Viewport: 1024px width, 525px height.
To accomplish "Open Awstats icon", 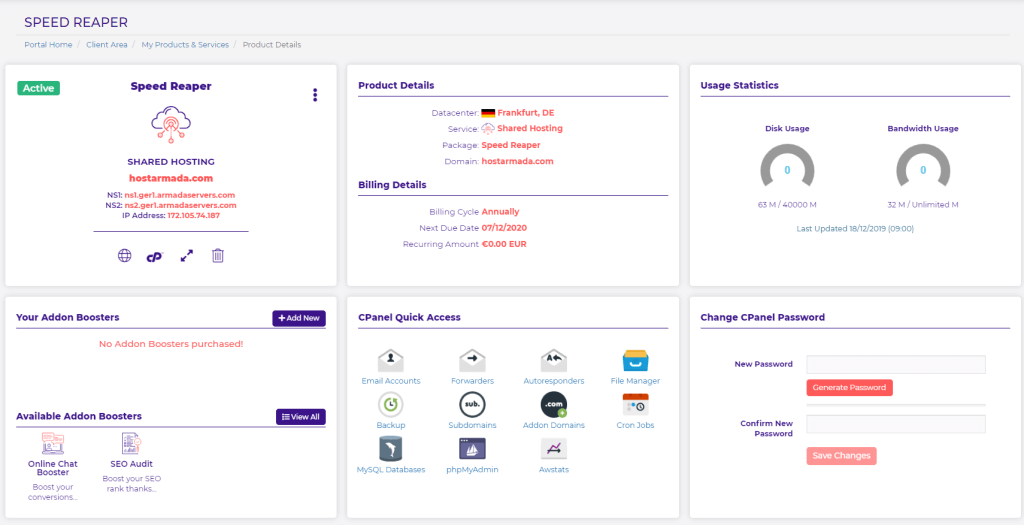I will tap(554, 449).
